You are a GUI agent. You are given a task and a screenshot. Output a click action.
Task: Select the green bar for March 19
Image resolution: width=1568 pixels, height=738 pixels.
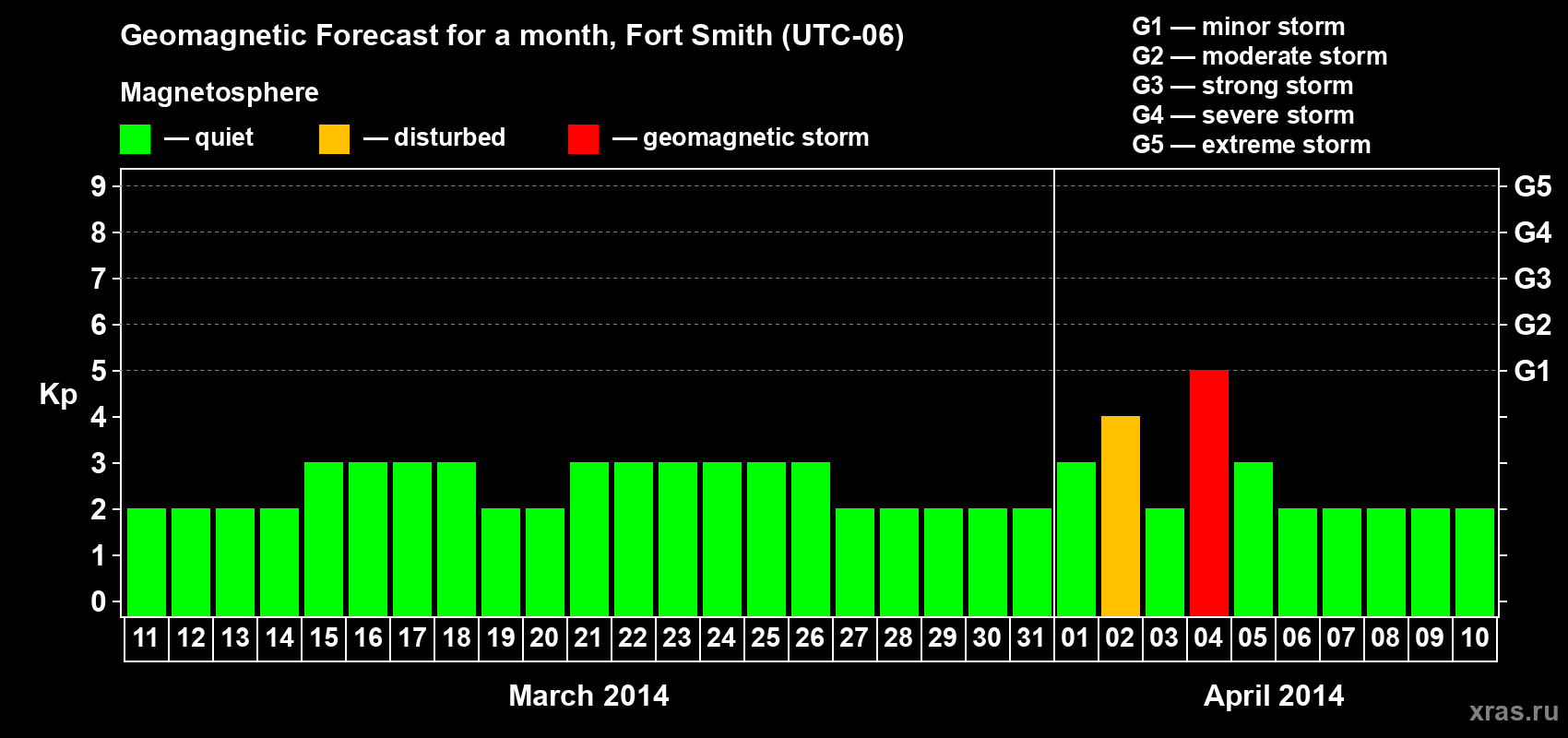501,562
